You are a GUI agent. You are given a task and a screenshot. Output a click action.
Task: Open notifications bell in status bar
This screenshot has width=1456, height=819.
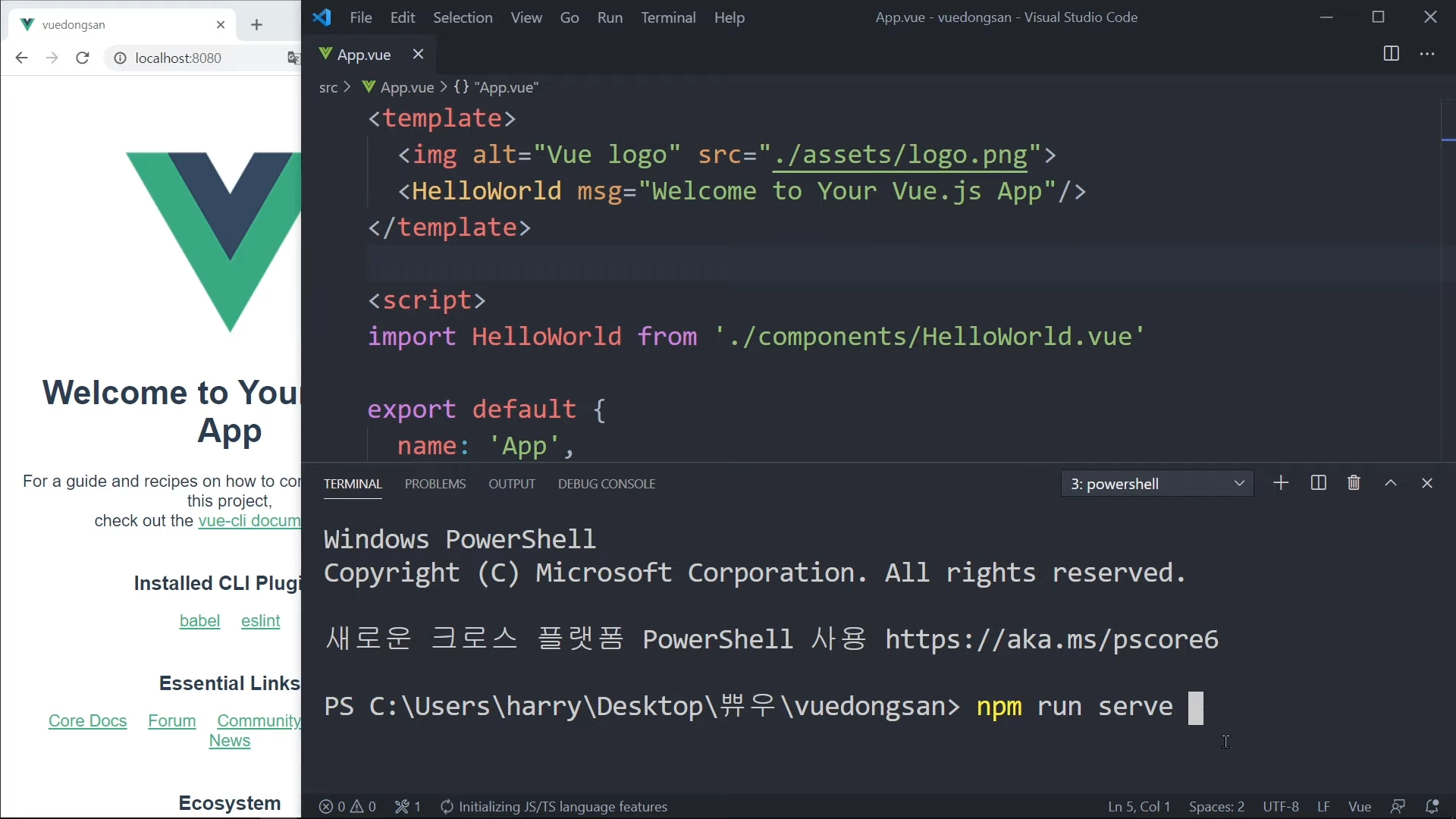coord(1432,807)
